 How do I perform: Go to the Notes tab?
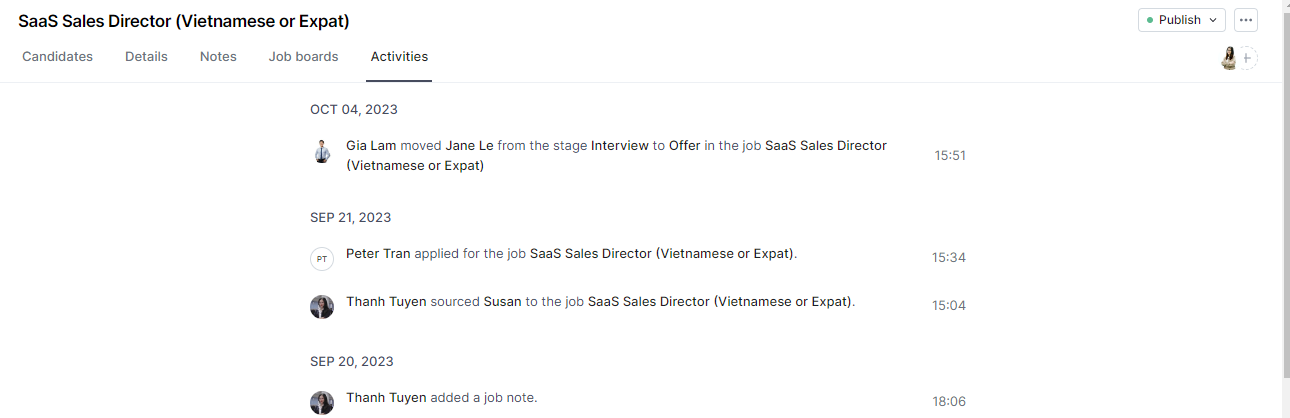pyautogui.click(x=218, y=57)
